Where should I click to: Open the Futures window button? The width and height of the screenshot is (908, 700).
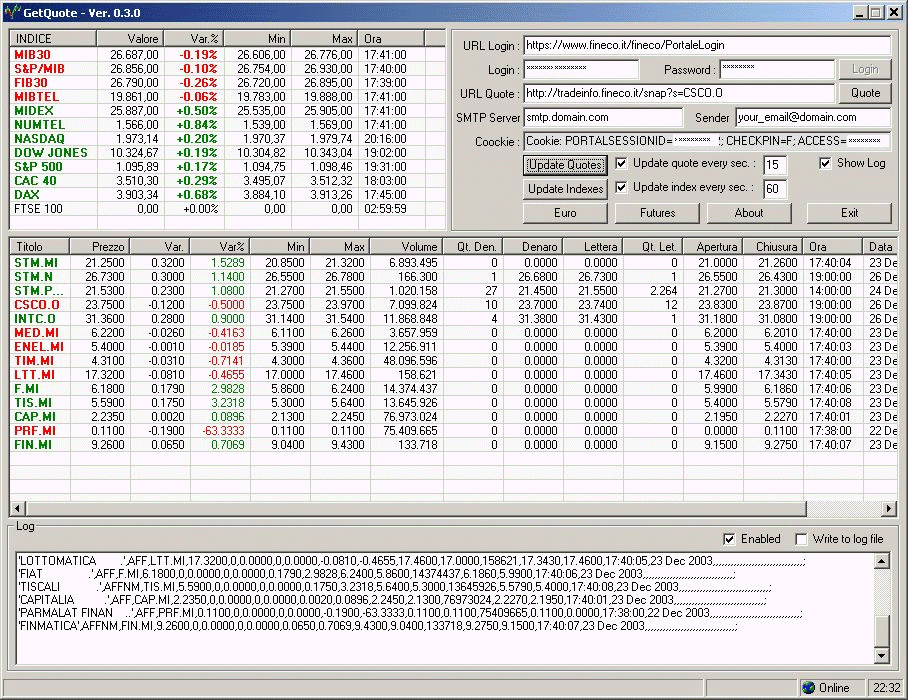tap(657, 213)
